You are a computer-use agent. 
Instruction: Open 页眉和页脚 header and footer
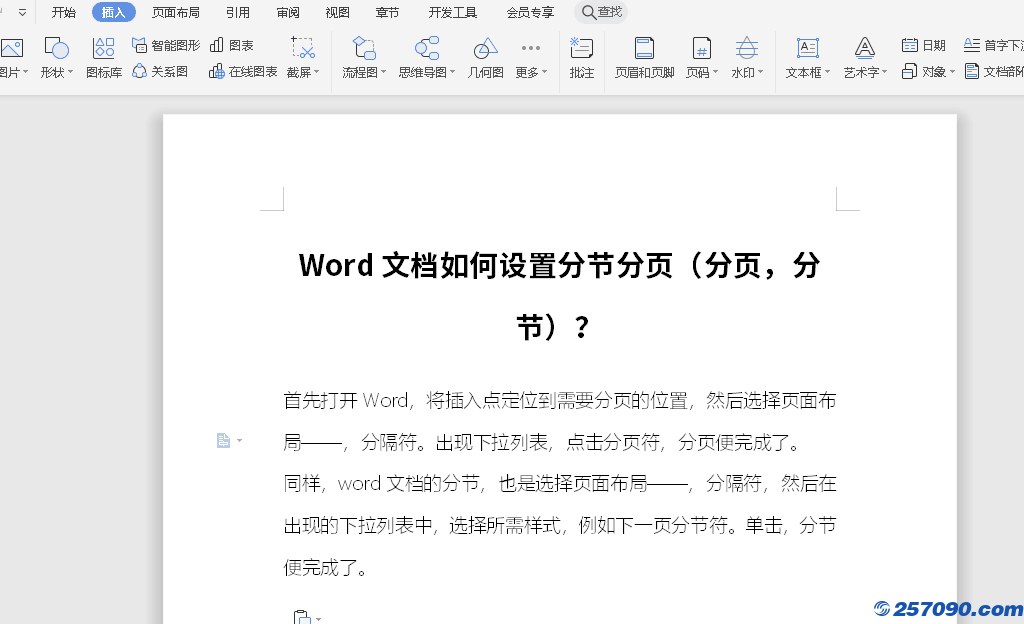645,57
